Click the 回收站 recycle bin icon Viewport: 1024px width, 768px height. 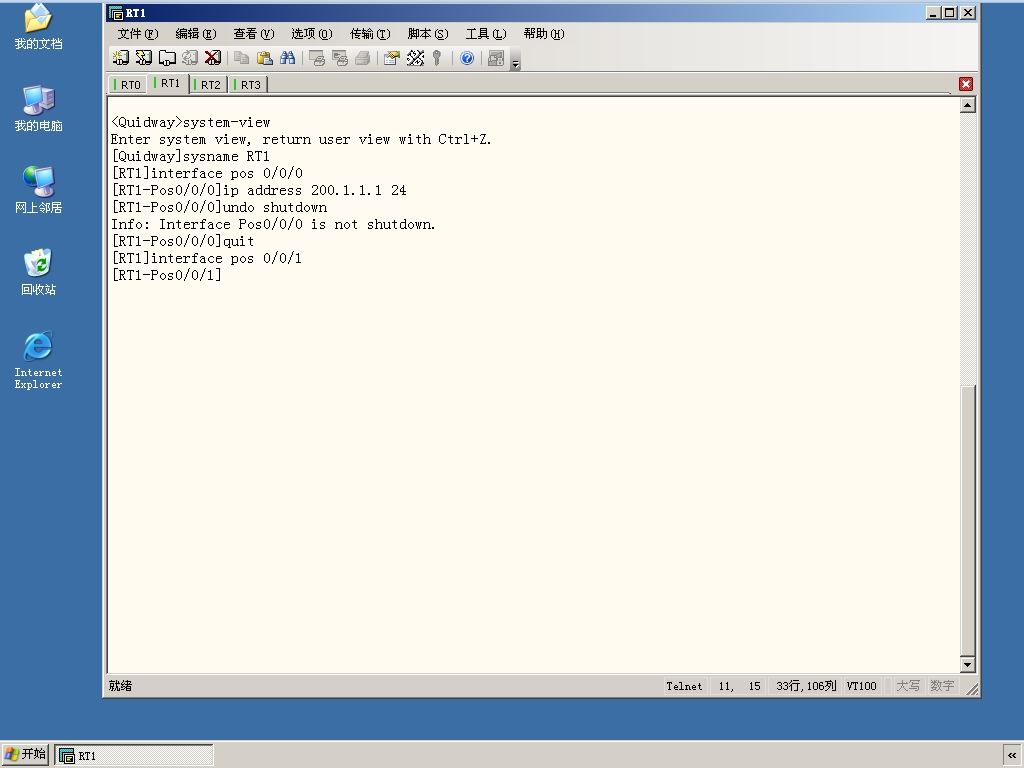pos(38,272)
